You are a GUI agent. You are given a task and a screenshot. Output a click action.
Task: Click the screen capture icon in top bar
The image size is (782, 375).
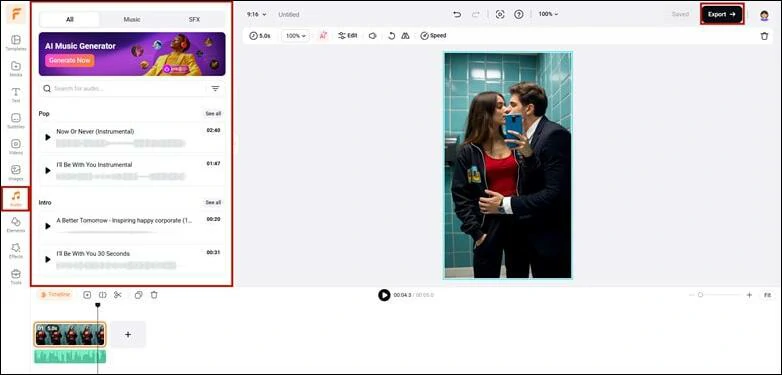500,14
